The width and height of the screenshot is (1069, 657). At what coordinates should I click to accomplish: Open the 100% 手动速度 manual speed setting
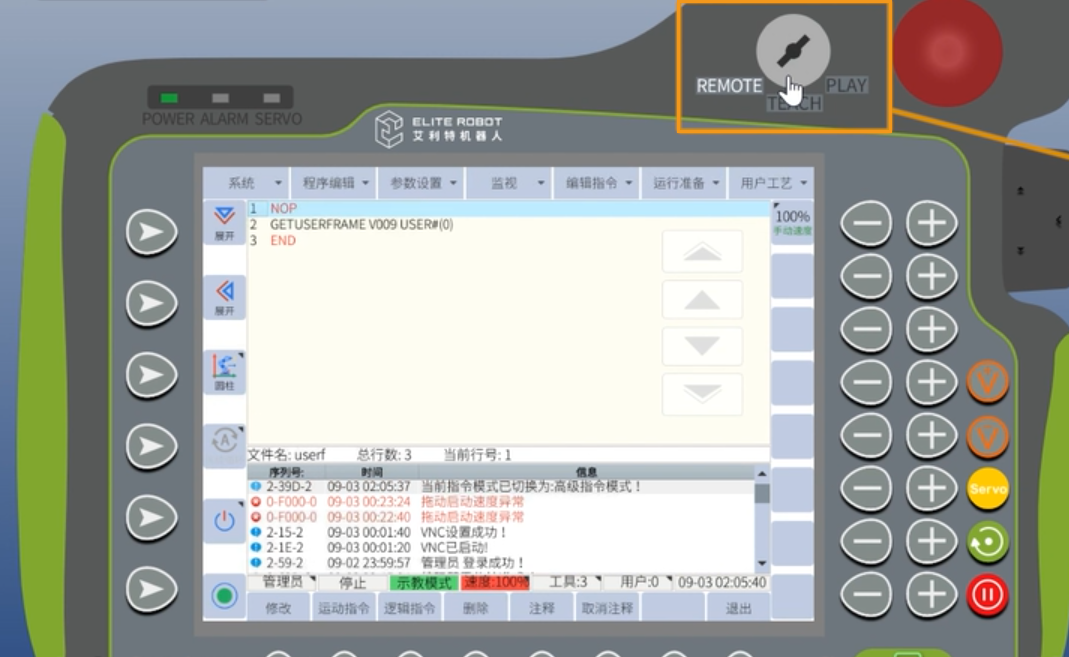click(792, 222)
